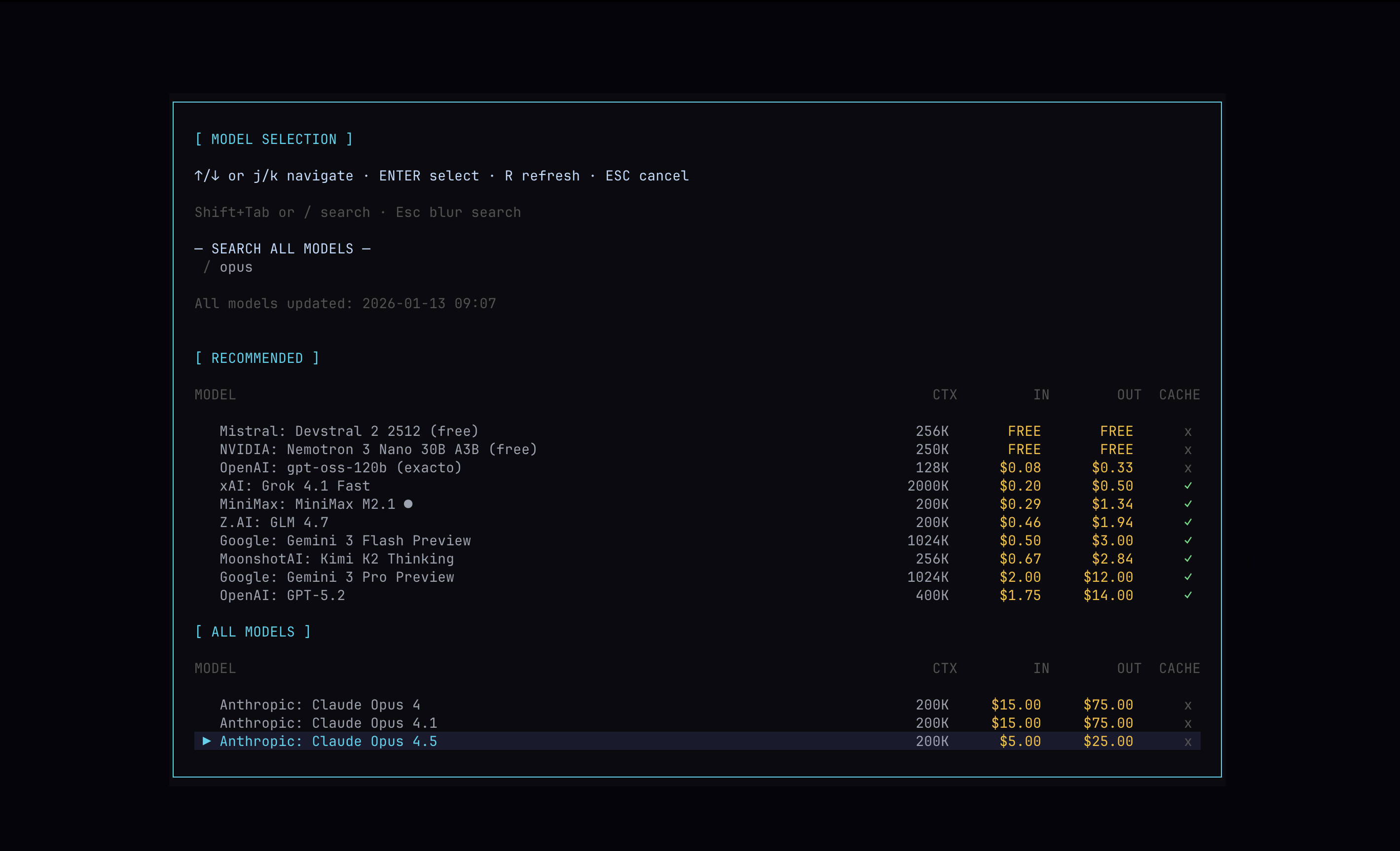Click CACHE column header in Recommended table
The height and width of the screenshot is (851, 1400).
point(1179,394)
